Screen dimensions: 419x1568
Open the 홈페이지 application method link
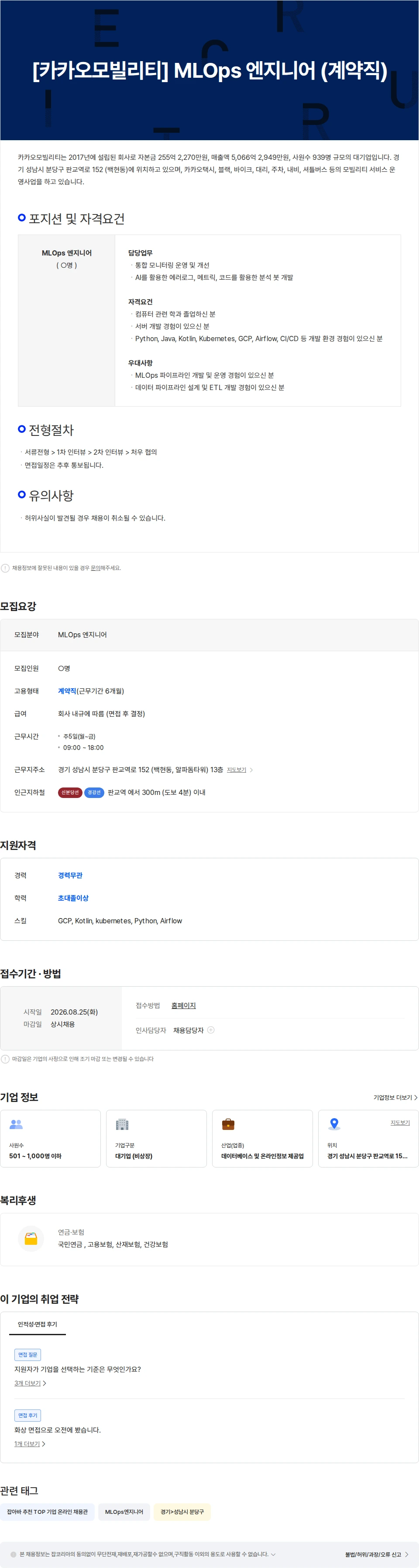tap(184, 1005)
